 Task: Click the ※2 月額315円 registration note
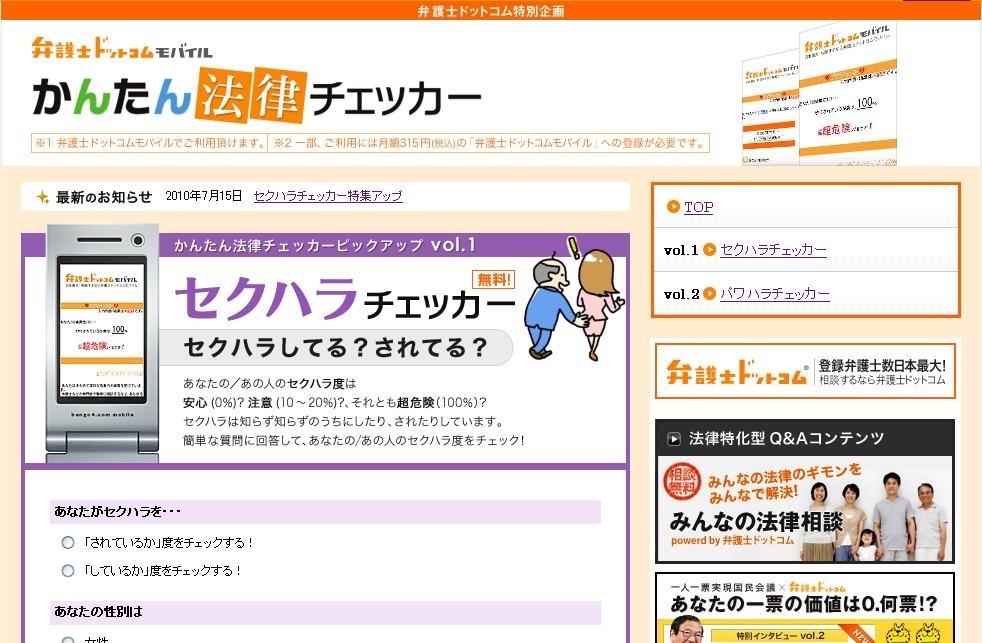489,143
